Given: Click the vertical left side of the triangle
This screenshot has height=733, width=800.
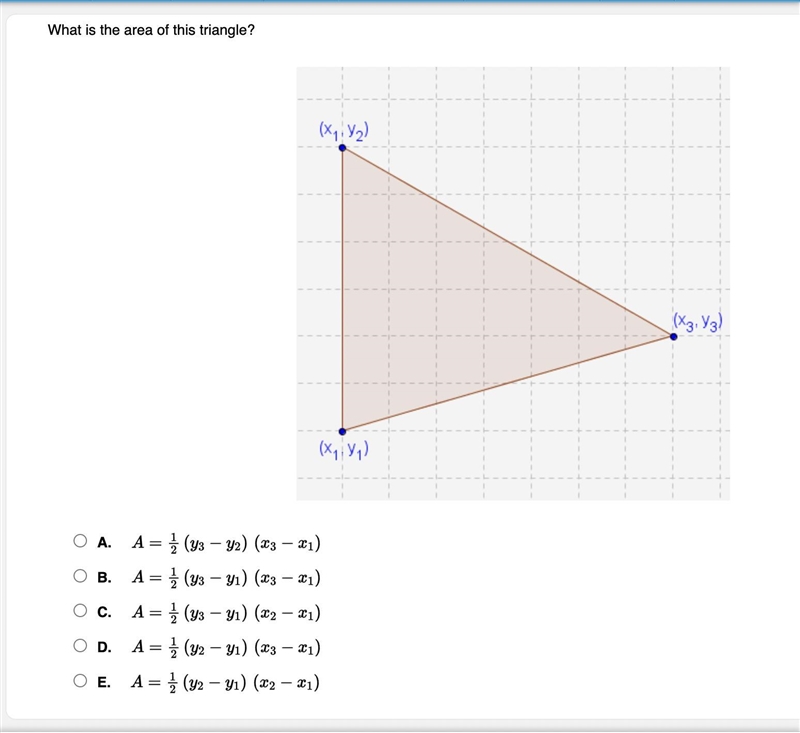Looking at the screenshot, I should pyautogui.click(x=342, y=290).
